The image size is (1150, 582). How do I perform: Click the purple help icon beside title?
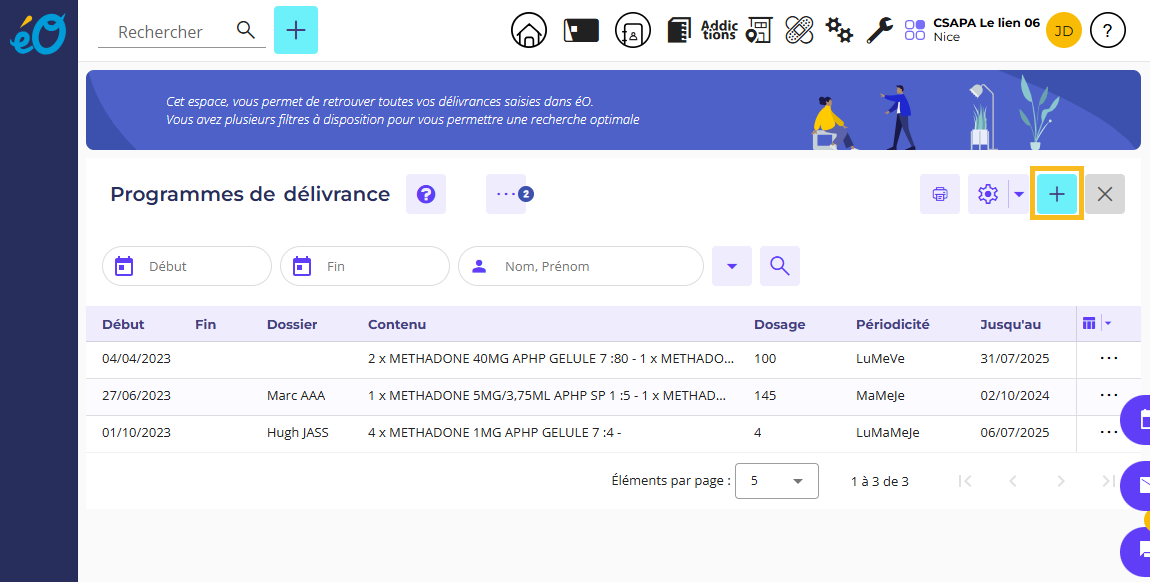(x=426, y=194)
